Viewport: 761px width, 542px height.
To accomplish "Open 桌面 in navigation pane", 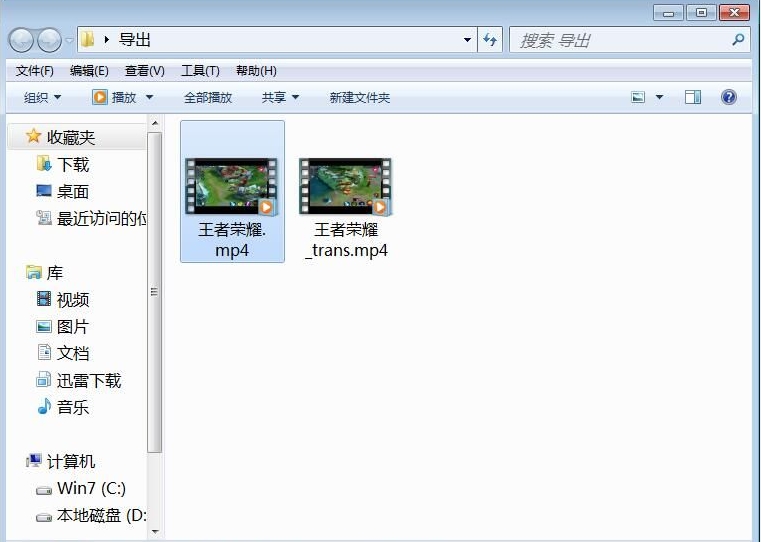I will 73,191.
